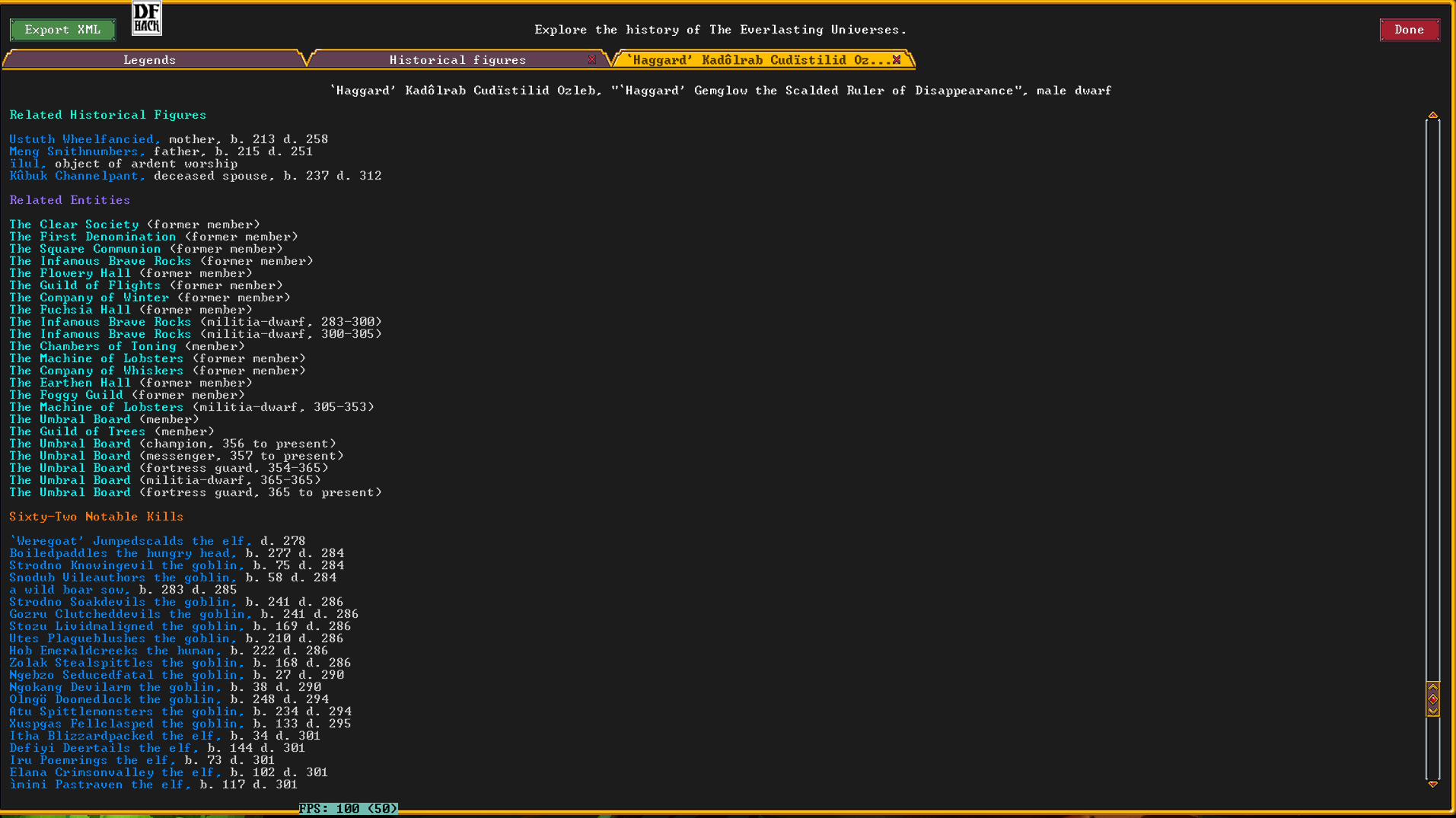Viewport: 1456px width, 818px height.
Task: Open The Chambers of Toning entity
Action: click(93, 346)
